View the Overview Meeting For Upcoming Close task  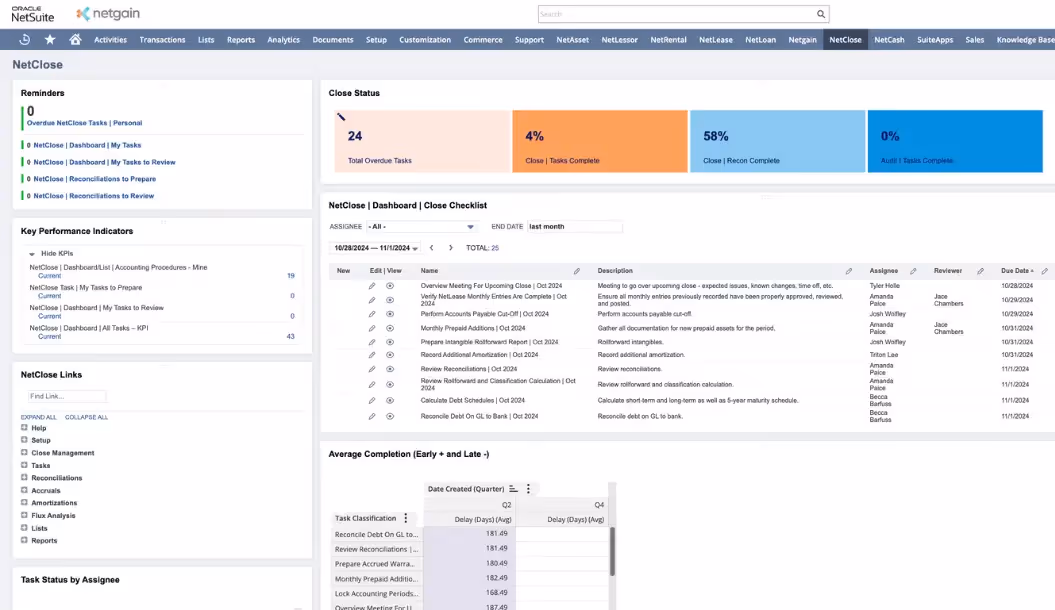point(390,286)
